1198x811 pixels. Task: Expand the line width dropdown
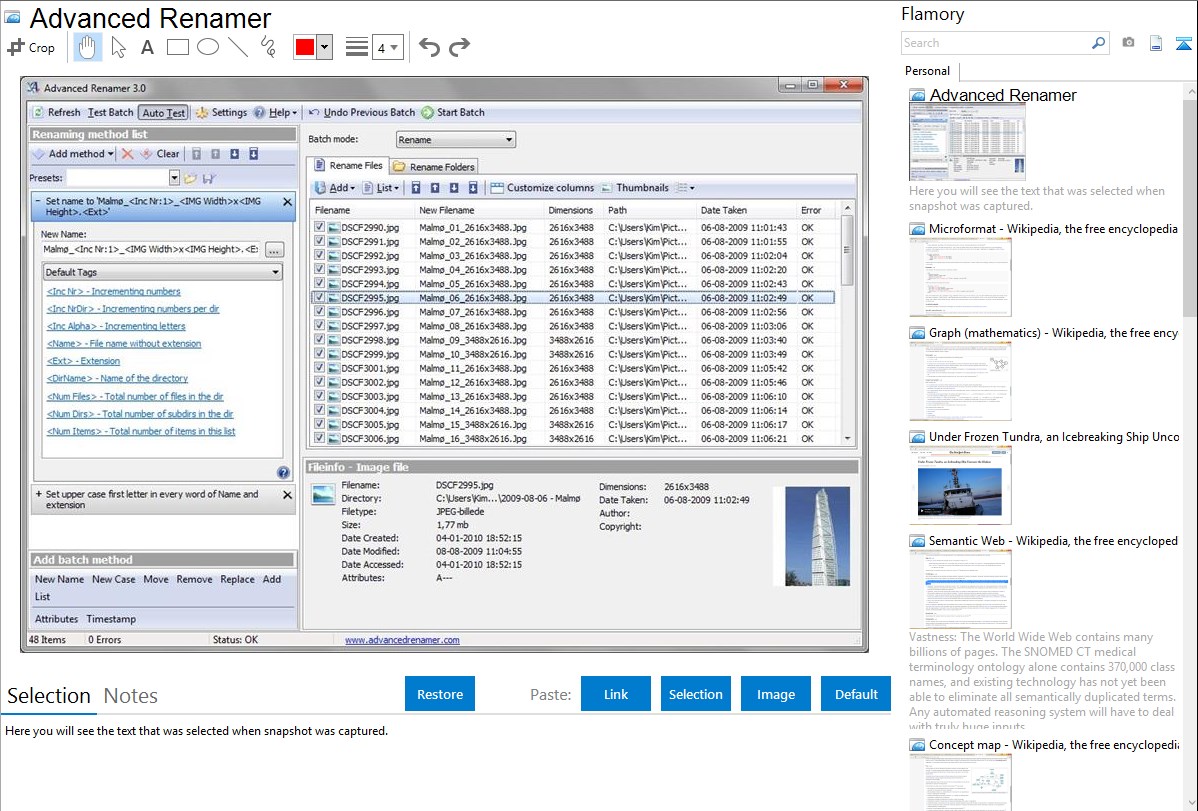(x=394, y=47)
